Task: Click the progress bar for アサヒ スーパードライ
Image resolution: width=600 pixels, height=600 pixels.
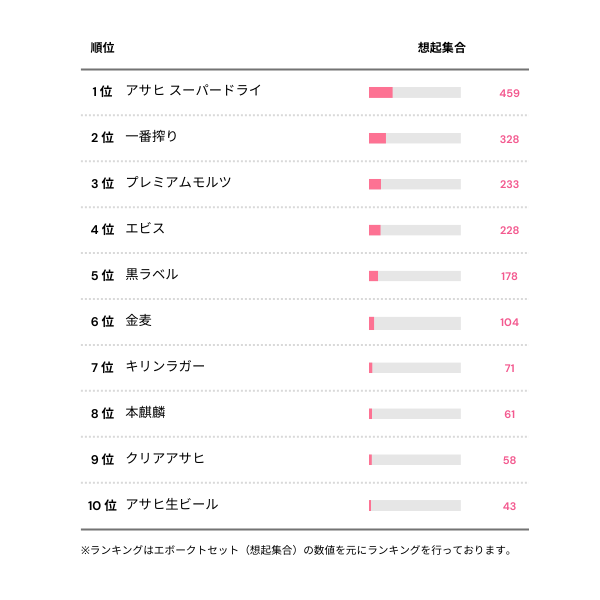Action: [414, 93]
